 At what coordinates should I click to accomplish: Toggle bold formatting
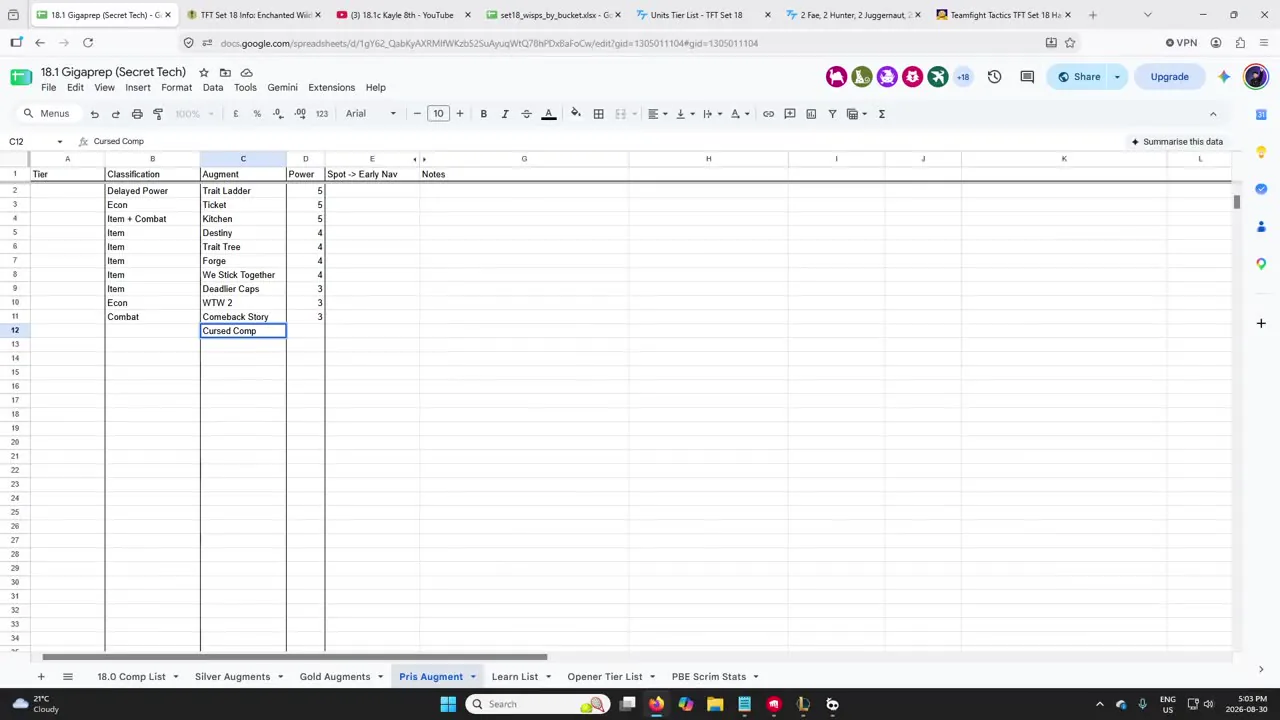point(484,114)
